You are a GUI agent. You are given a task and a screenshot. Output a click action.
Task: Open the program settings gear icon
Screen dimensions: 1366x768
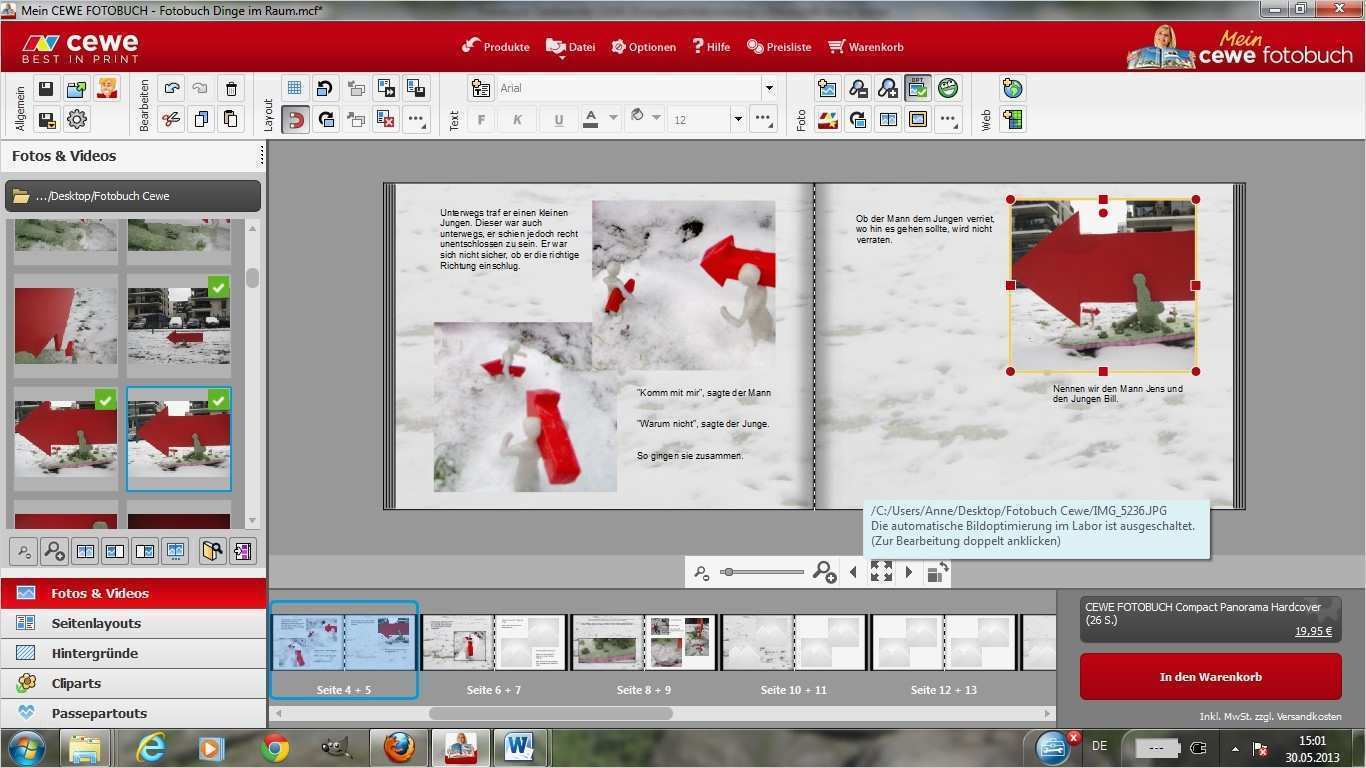pyautogui.click(x=75, y=119)
